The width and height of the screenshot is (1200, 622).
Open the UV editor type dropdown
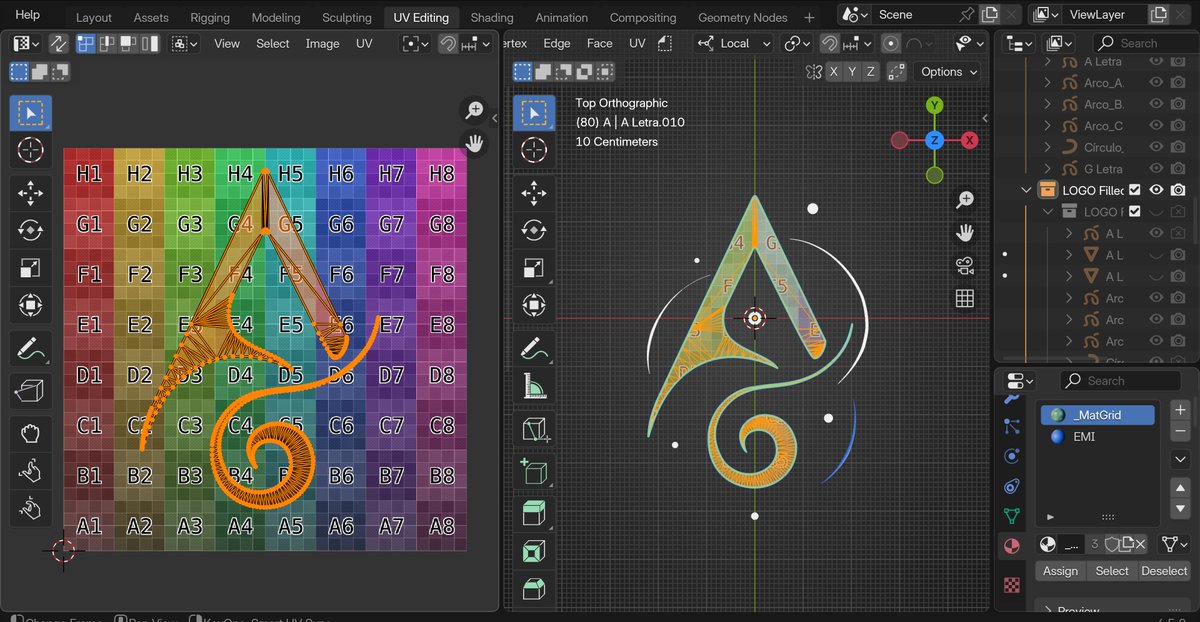[x=25, y=43]
